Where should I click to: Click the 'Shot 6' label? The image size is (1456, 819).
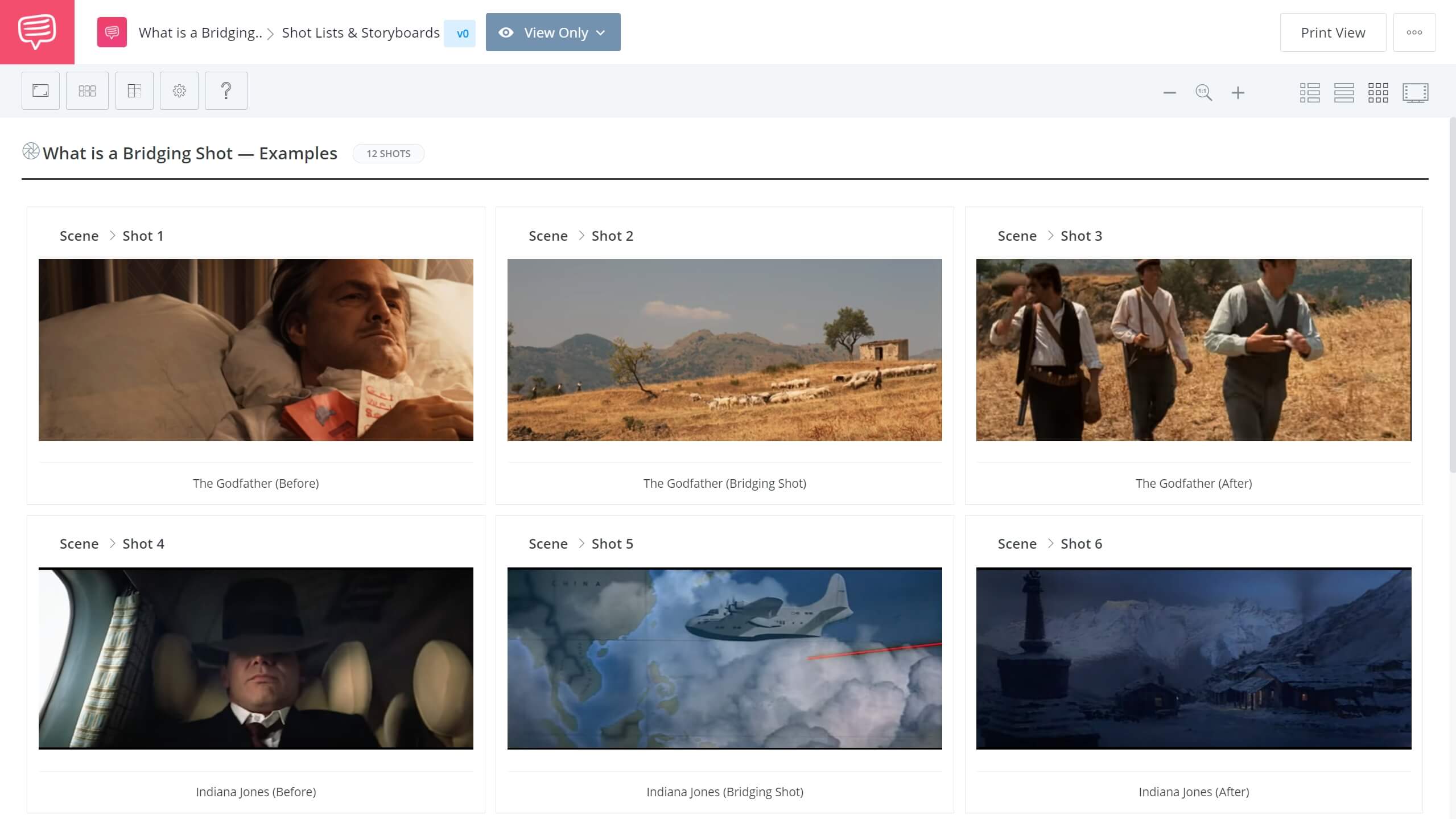(1081, 544)
